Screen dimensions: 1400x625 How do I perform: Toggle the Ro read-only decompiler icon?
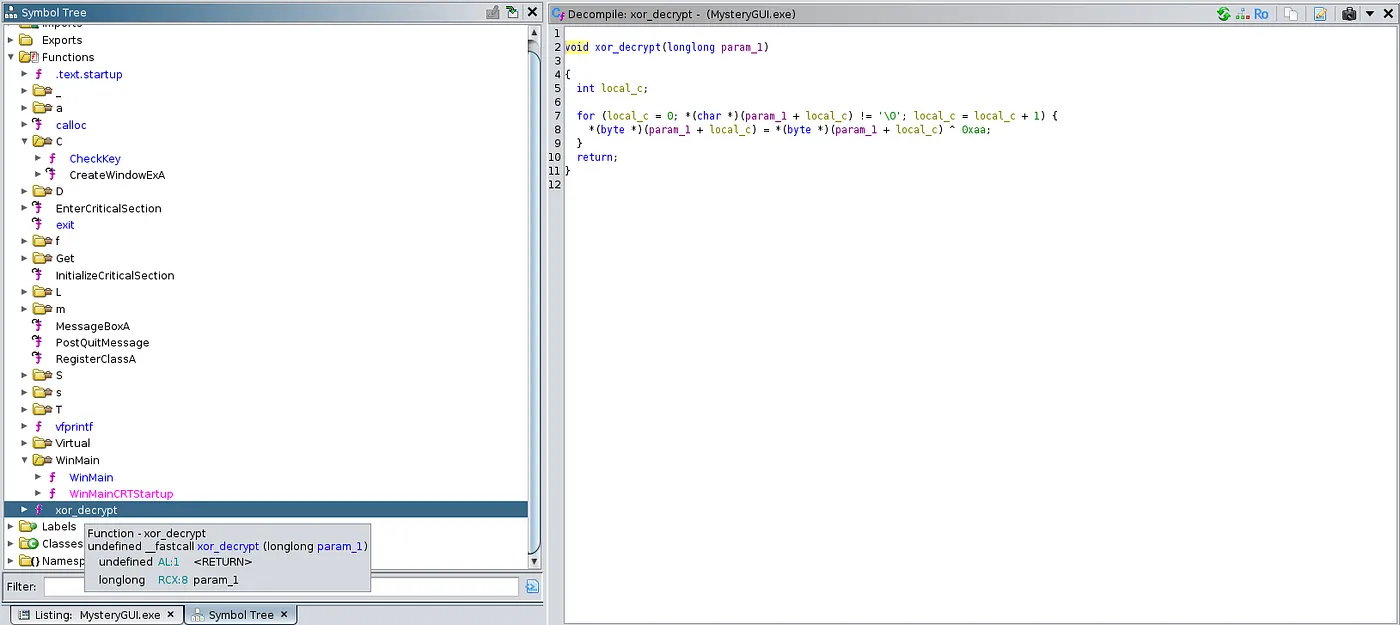click(x=1262, y=14)
